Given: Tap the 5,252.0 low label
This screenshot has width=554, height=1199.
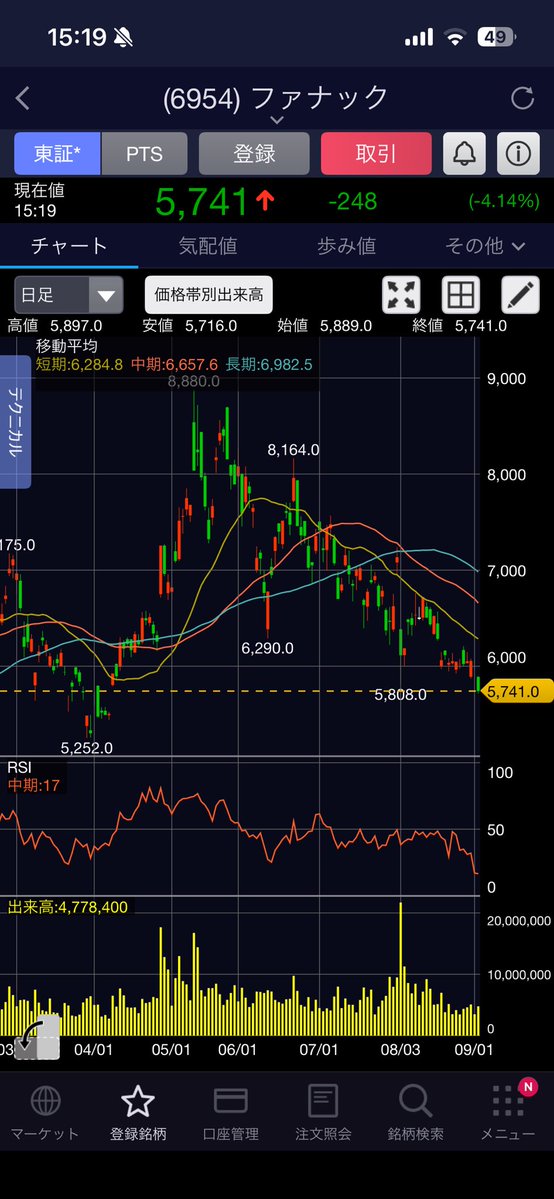Looking at the screenshot, I should [86, 748].
